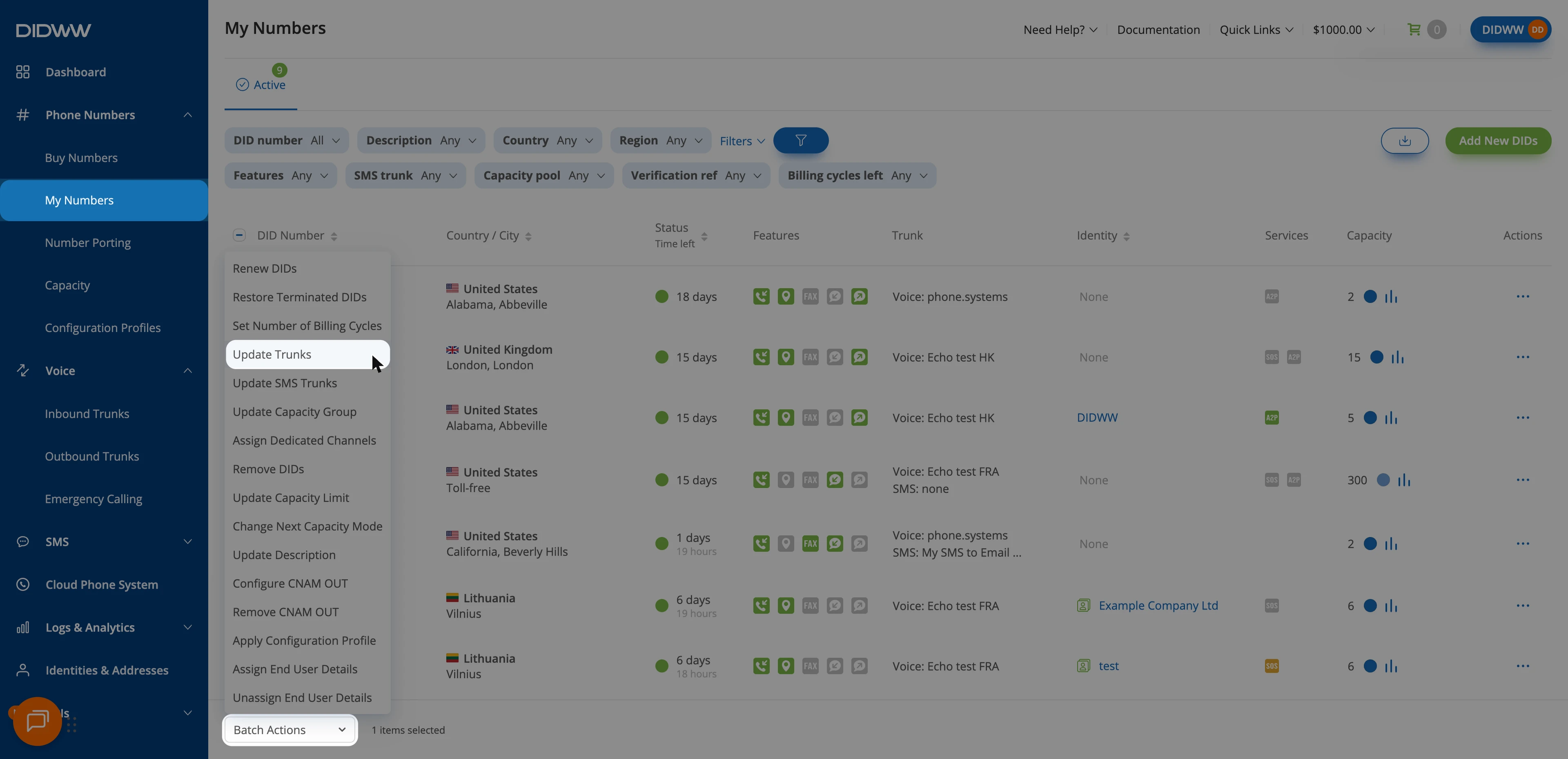Open the DIDWW account profile button
Image resolution: width=1568 pixels, height=759 pixels.
[1510, 29]
